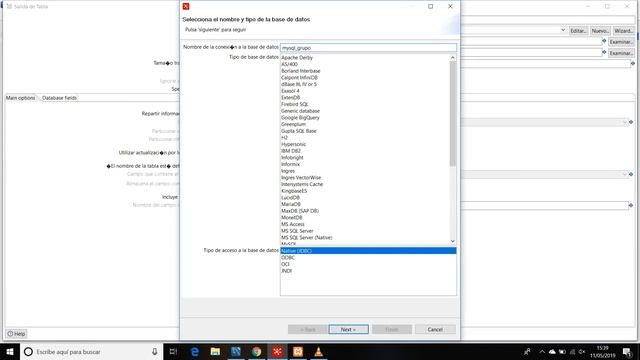Select Apache Derby database type
640x360 pixels.
coord(297,58)
